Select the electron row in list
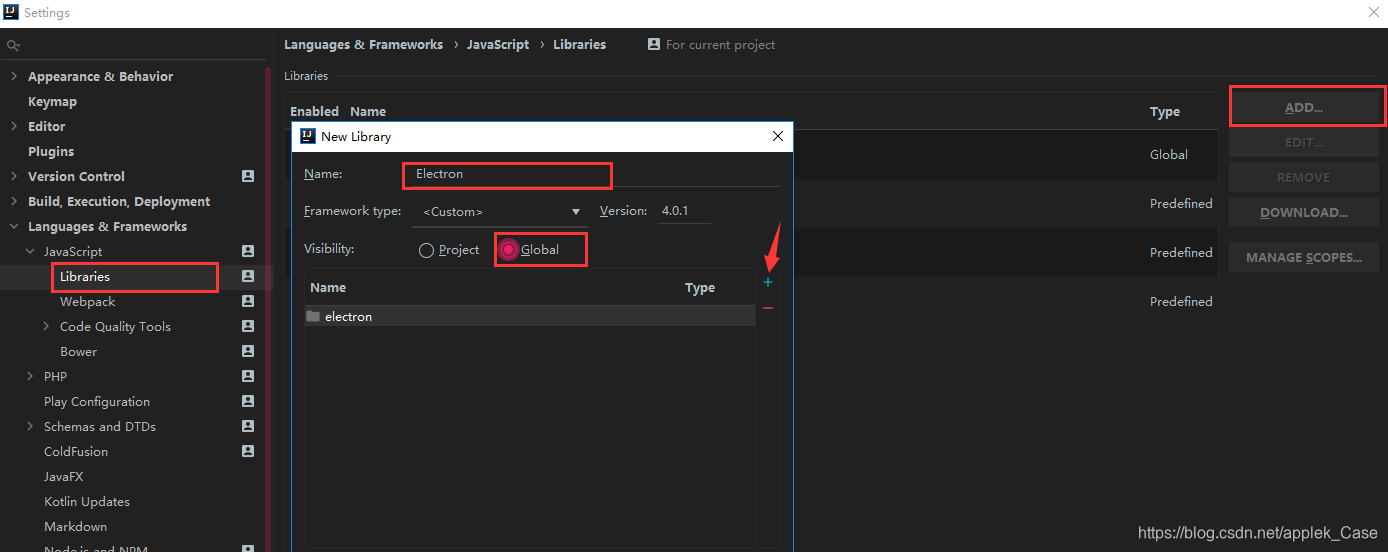Image resolution: width=1388 pixels, height=552 pixels. pyautogui.click(x=530, y=316)
